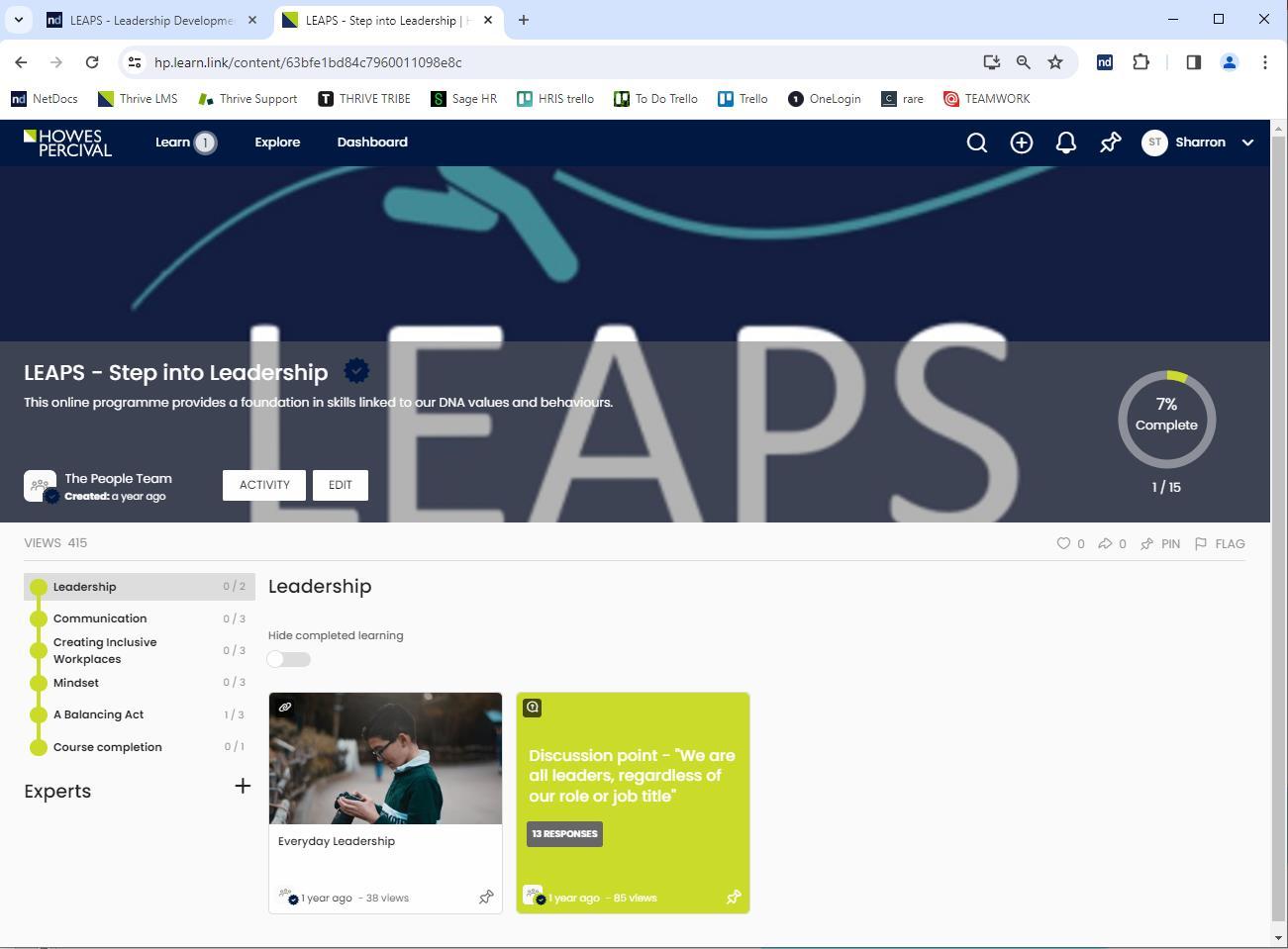
Task: Click the EDIT button
Action: (x=341, y=485)
